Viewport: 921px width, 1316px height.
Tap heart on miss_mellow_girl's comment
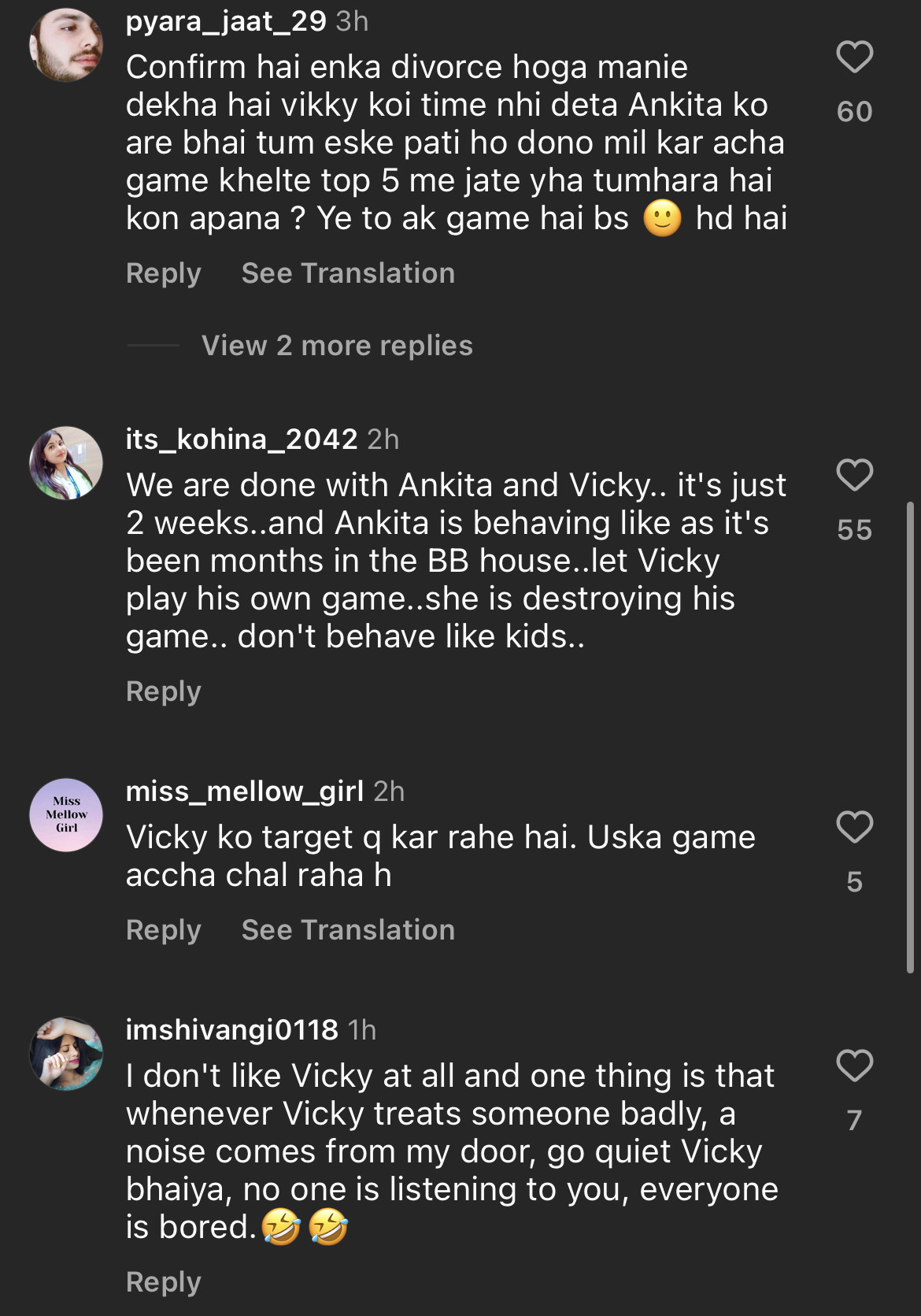[854, 828]
